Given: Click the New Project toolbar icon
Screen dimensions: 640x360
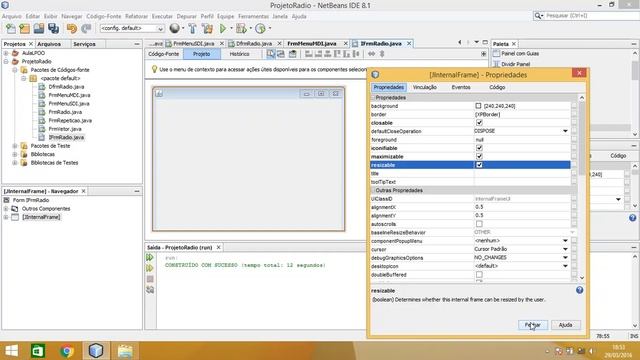Looking at the screenshot, I should tap(24, 28).
